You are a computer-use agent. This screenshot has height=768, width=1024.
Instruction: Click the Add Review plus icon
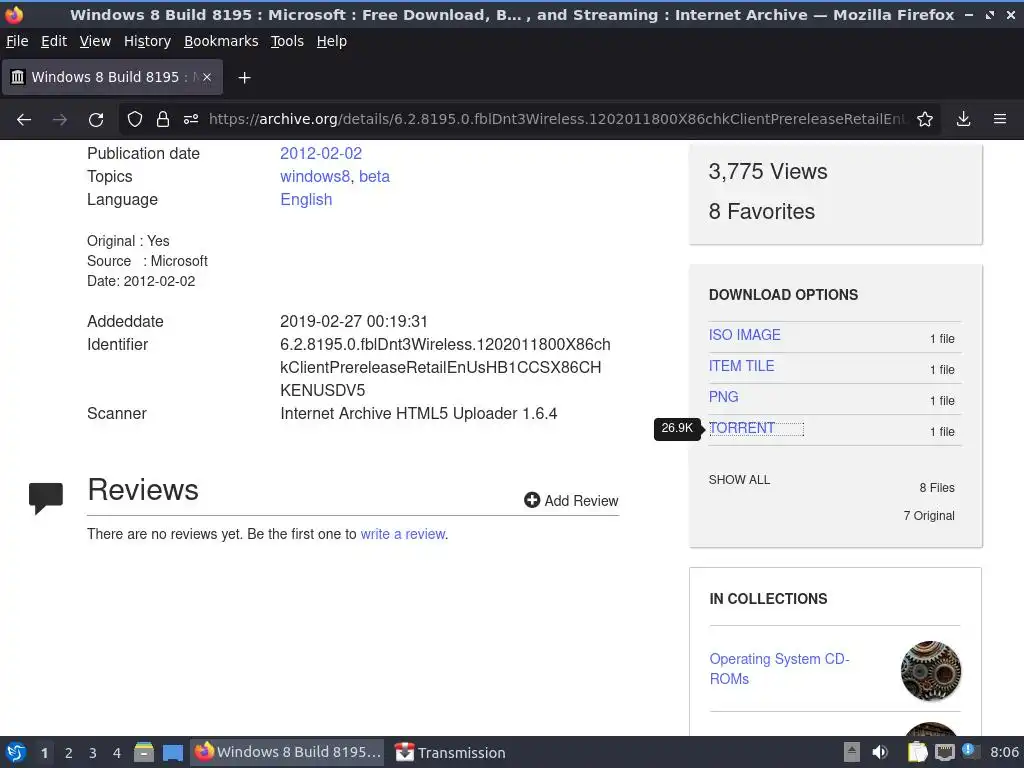point(532,500)
